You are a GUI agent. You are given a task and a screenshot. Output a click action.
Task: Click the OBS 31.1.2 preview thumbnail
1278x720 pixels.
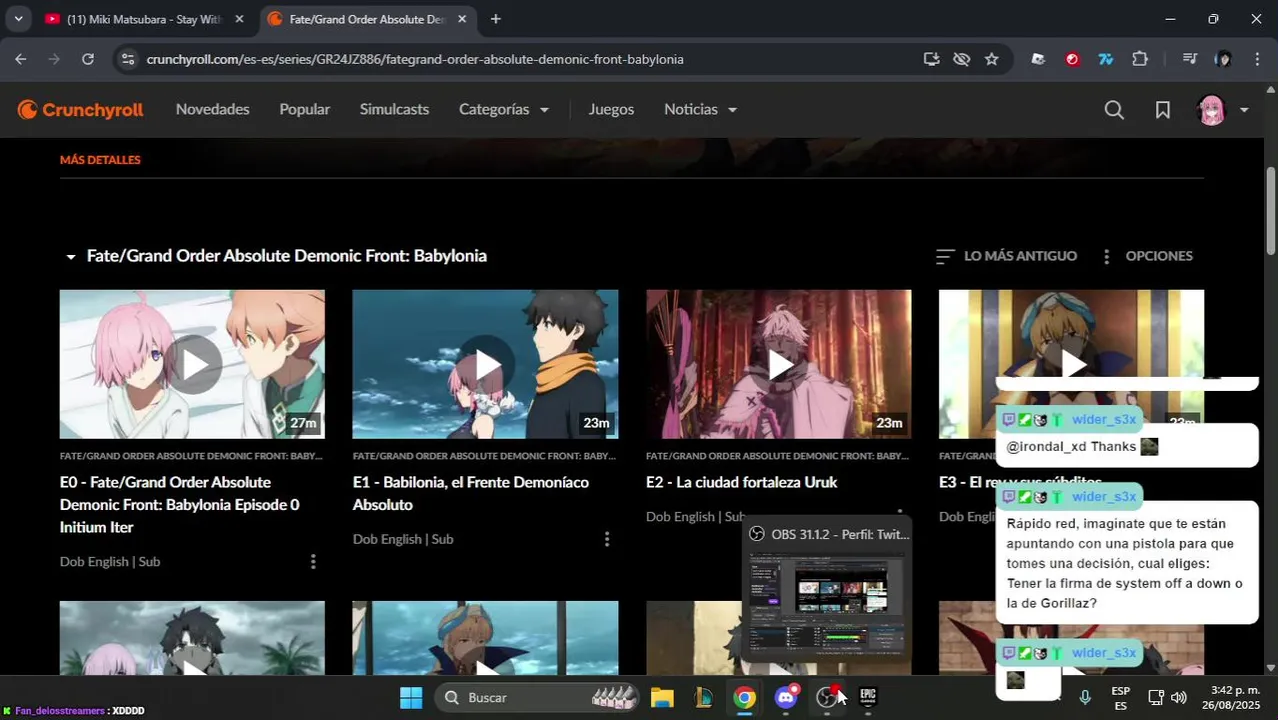pyautogui.click(x=827, y=602)
